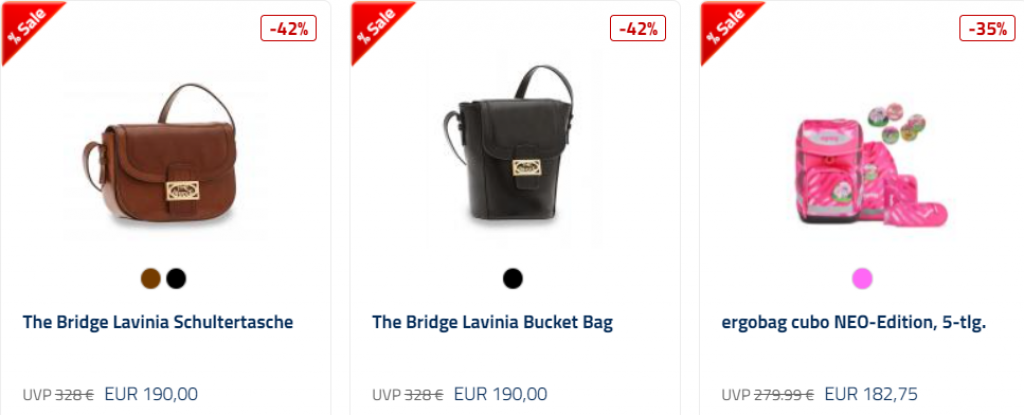Open the pink ergobag school set image

tap(871, 163)
